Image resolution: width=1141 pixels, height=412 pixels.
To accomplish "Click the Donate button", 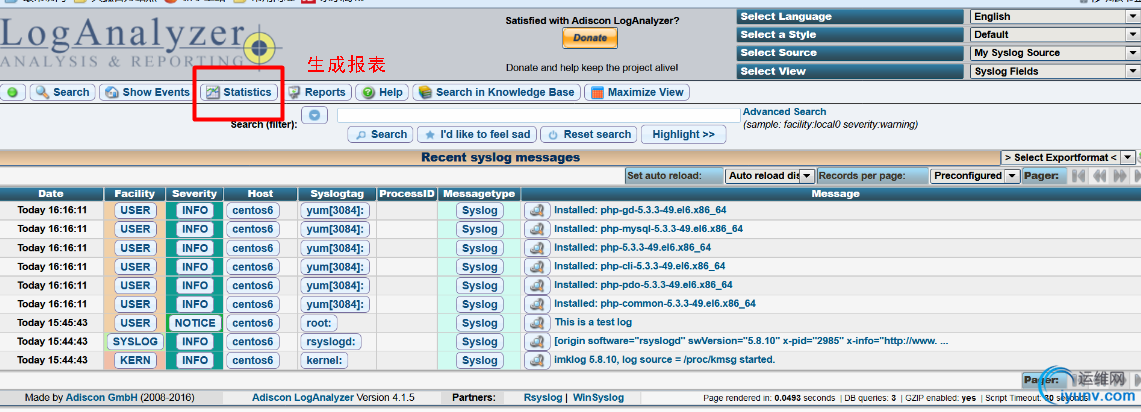I will pos(589,38).
